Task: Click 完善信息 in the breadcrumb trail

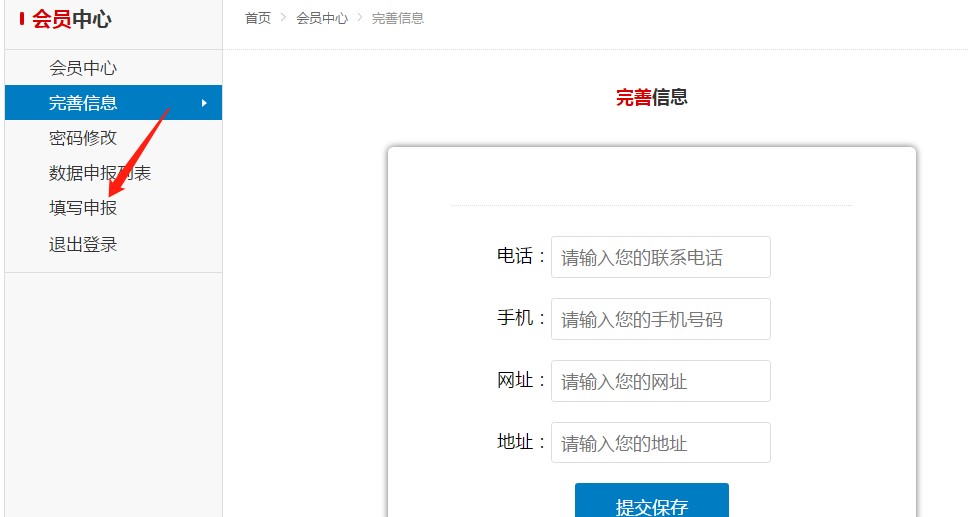Action: [x=398, y=18]
